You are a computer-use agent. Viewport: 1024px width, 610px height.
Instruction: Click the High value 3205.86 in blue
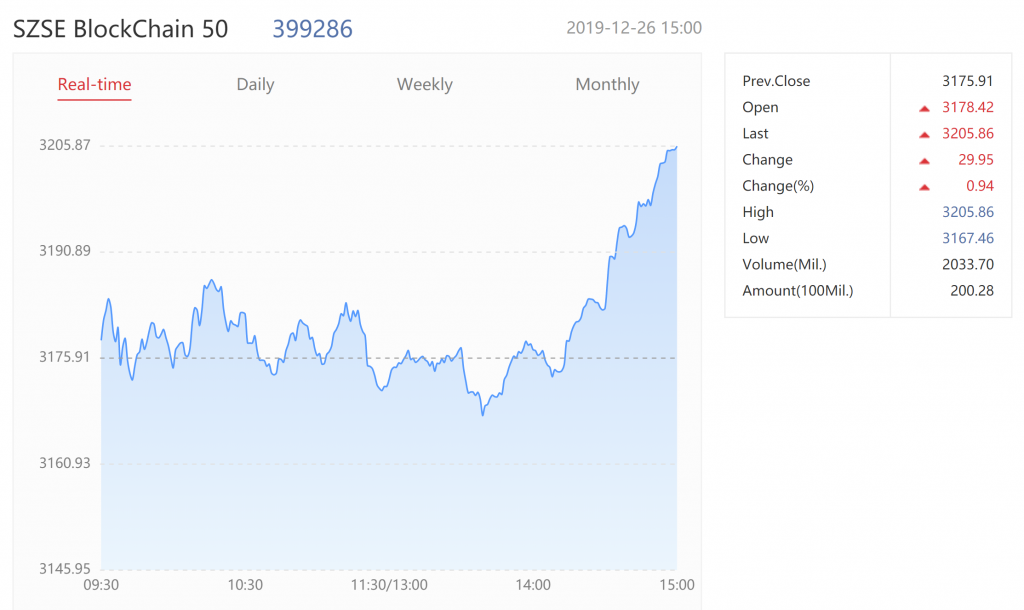[968, 212]
